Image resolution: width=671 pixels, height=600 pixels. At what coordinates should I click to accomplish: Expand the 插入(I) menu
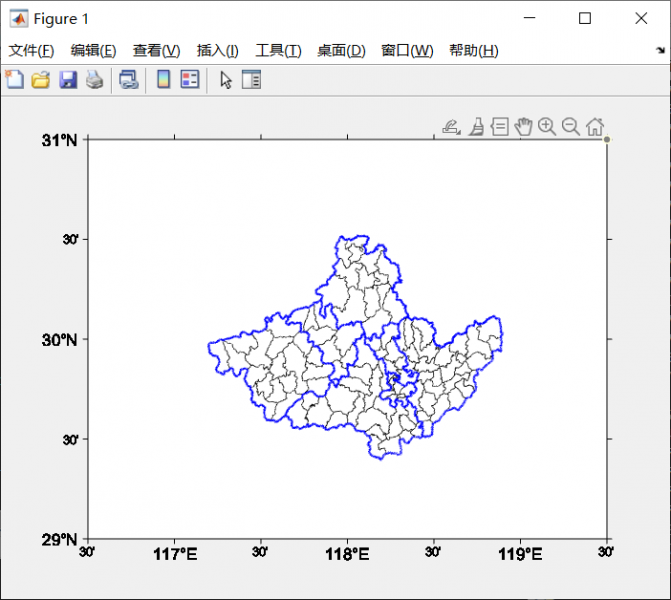[217, 51]
